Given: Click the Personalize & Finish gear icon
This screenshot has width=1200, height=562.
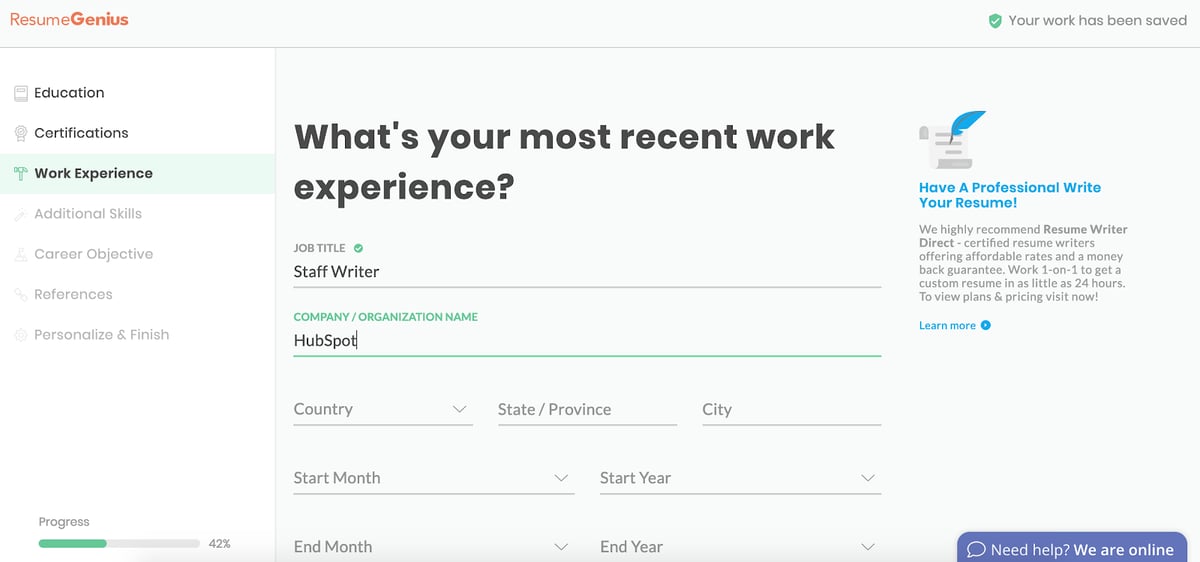Looking at the screenshot, I should (x=21, y=335).
